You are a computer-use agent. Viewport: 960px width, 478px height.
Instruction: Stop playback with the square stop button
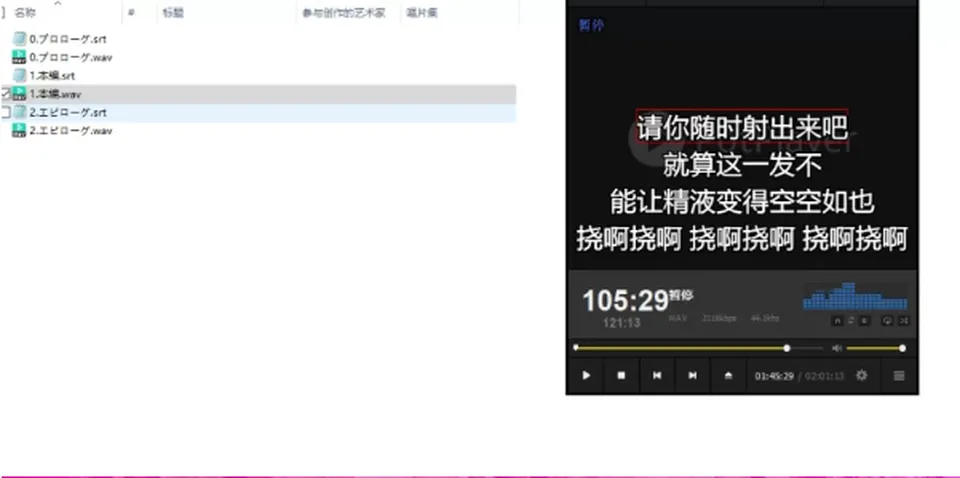621,376
